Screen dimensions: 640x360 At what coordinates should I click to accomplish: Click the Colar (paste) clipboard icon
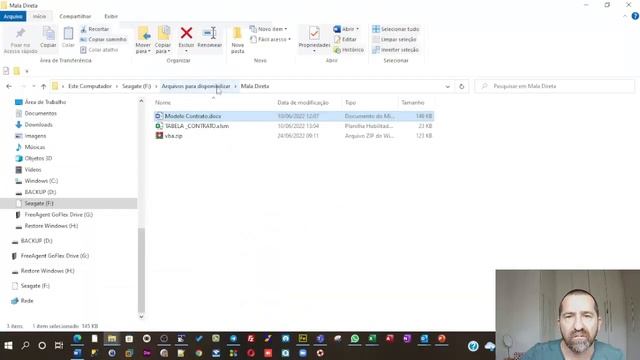pos(68,34)
